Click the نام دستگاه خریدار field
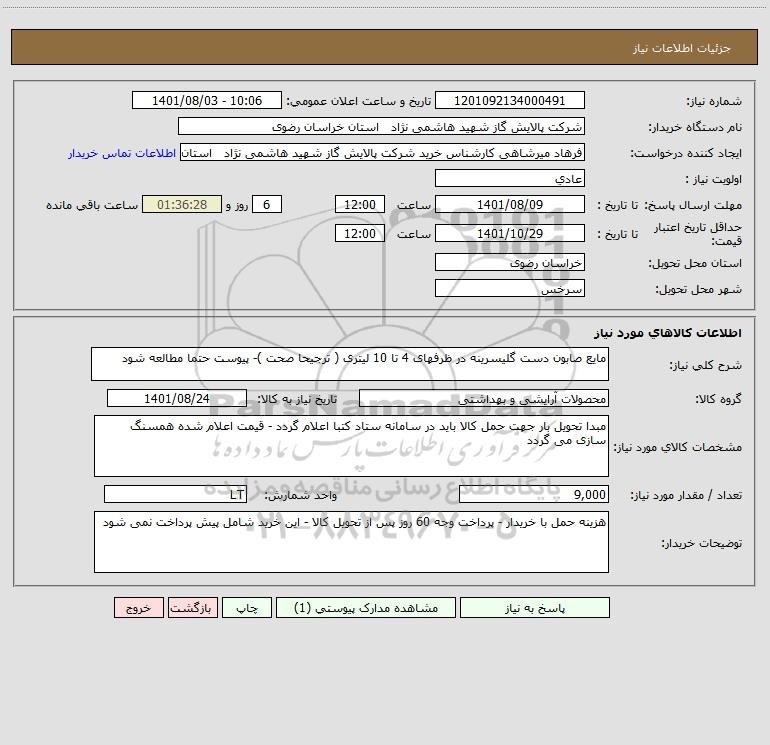770x745 pixels. tap(381, 127)
